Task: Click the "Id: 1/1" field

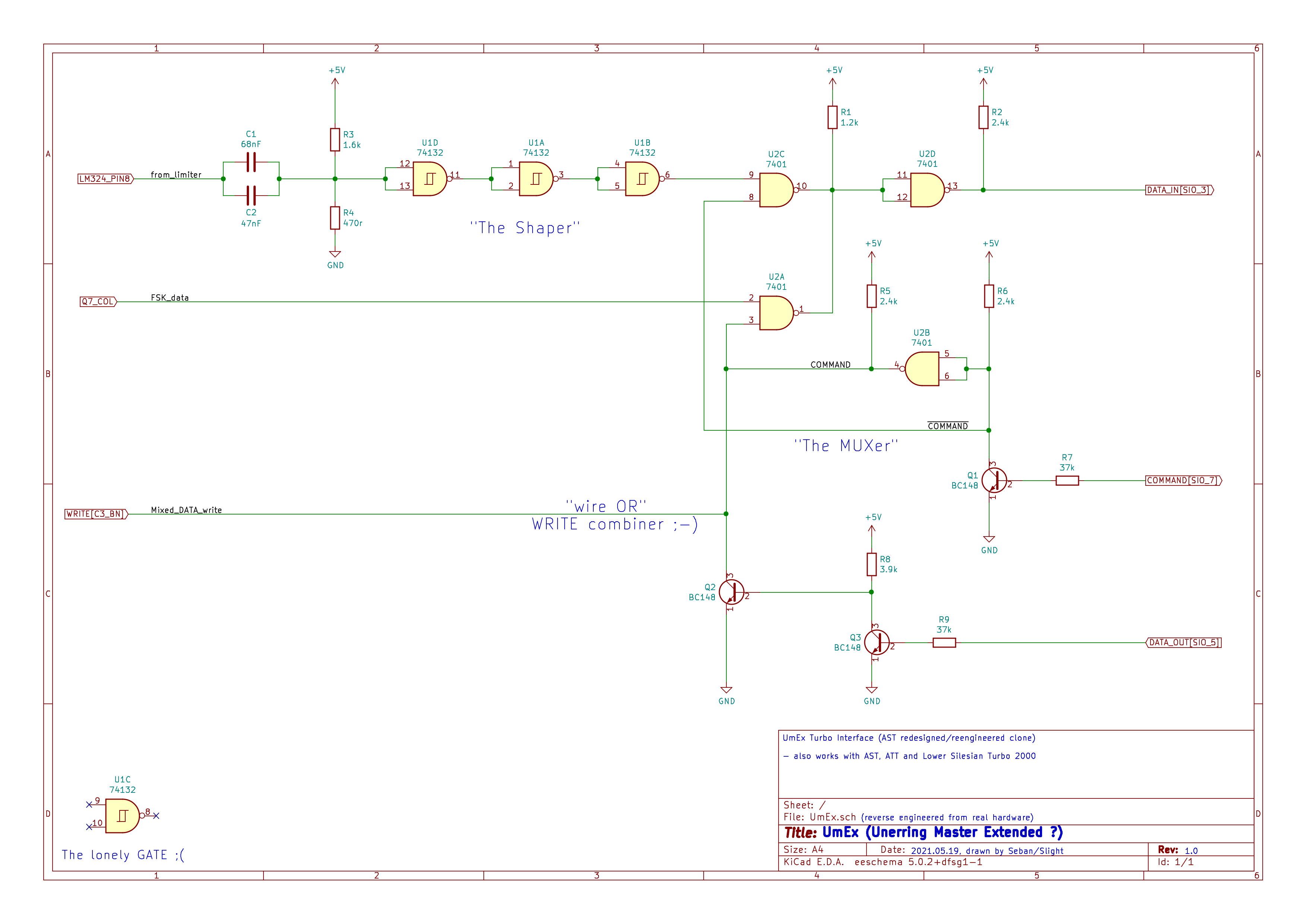Action: 1175,862
